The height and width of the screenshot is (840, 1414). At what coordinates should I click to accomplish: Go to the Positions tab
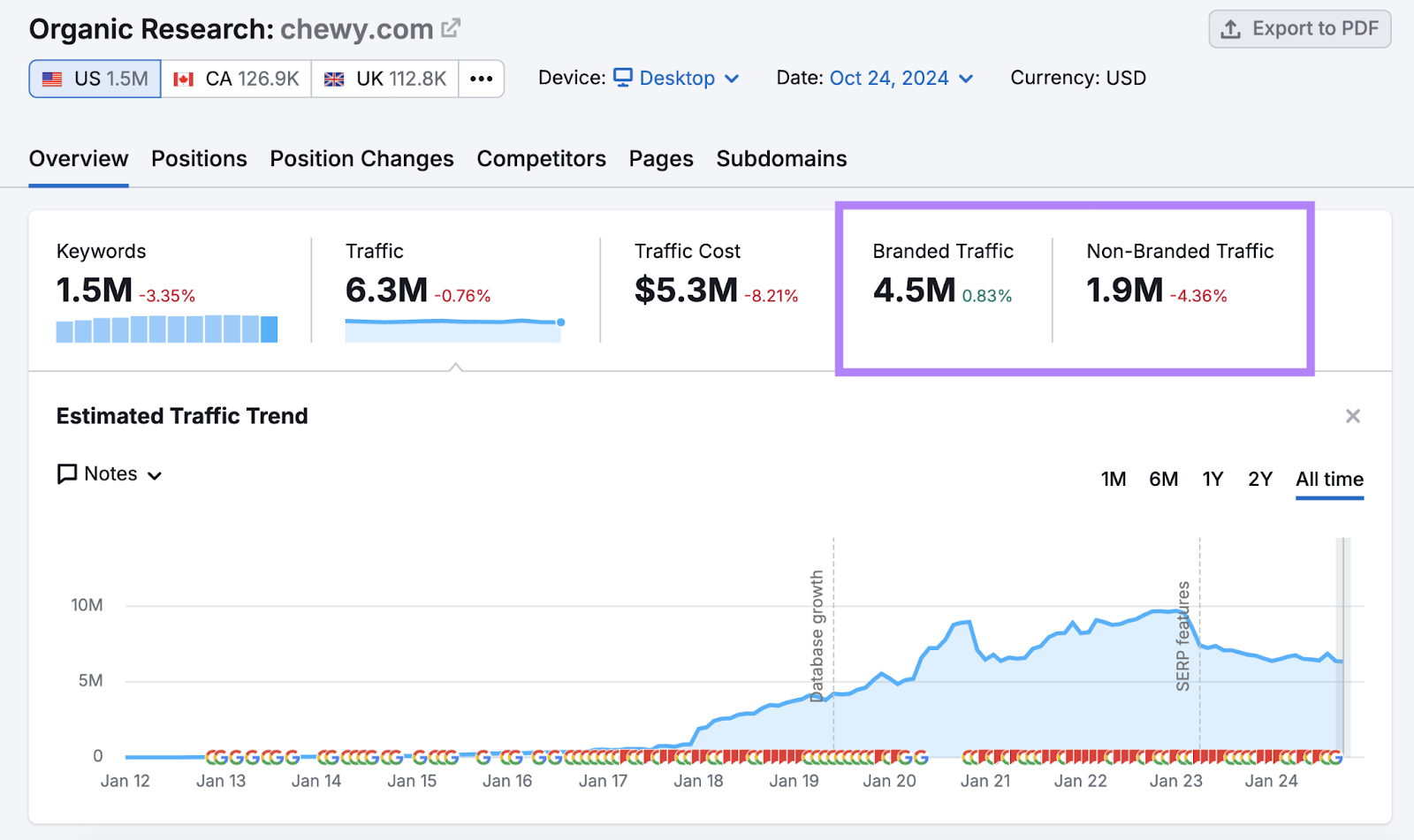(x=199, y=159)
